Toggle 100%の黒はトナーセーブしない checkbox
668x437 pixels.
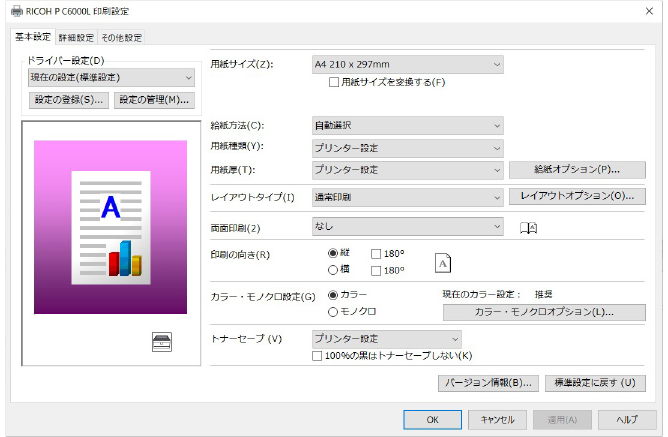click(318, 355)
